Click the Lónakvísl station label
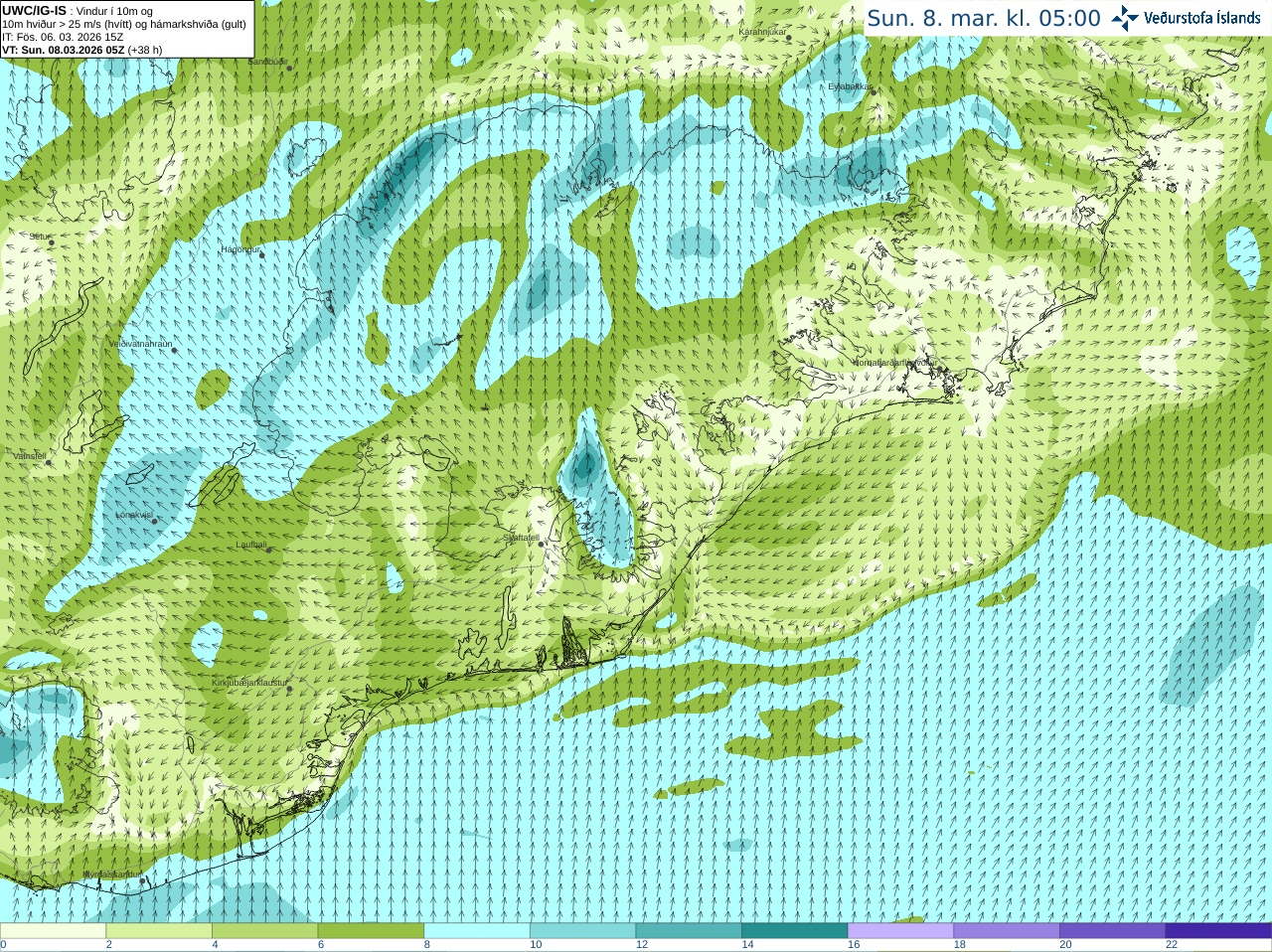Viewport: 1272px width, 952px height. pos(134,515)
